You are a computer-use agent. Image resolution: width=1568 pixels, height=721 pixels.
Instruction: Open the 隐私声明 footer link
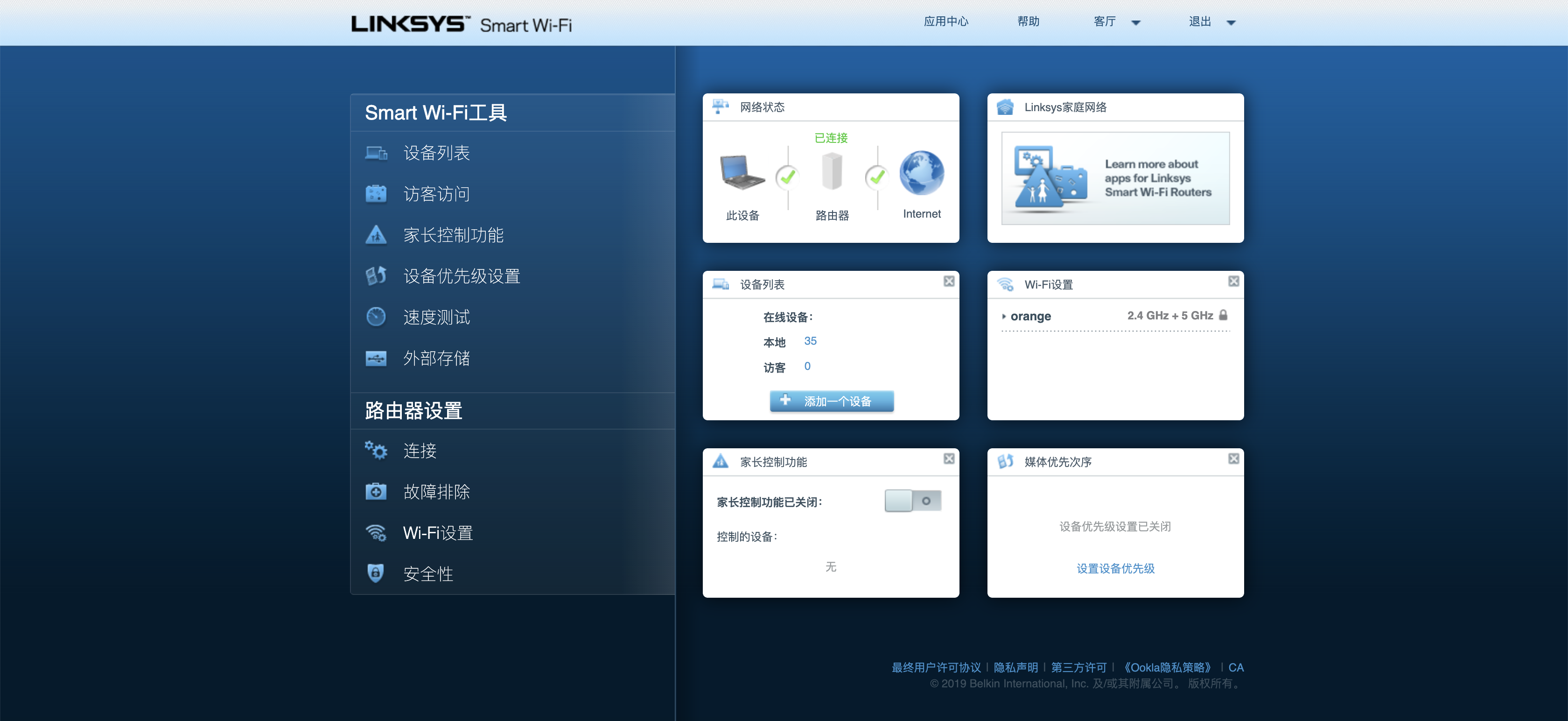tap(1015, 667)
